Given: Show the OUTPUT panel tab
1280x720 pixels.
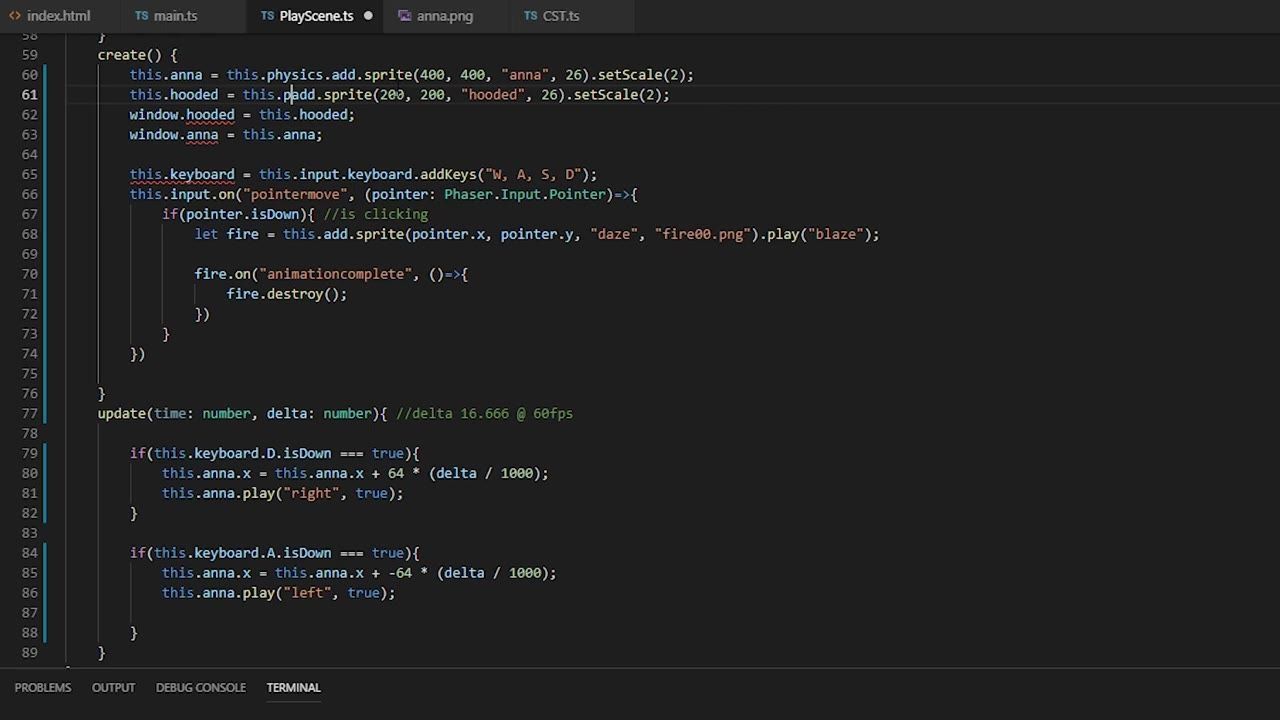Looking at the screenshot, I should click(x=113, y=687).
